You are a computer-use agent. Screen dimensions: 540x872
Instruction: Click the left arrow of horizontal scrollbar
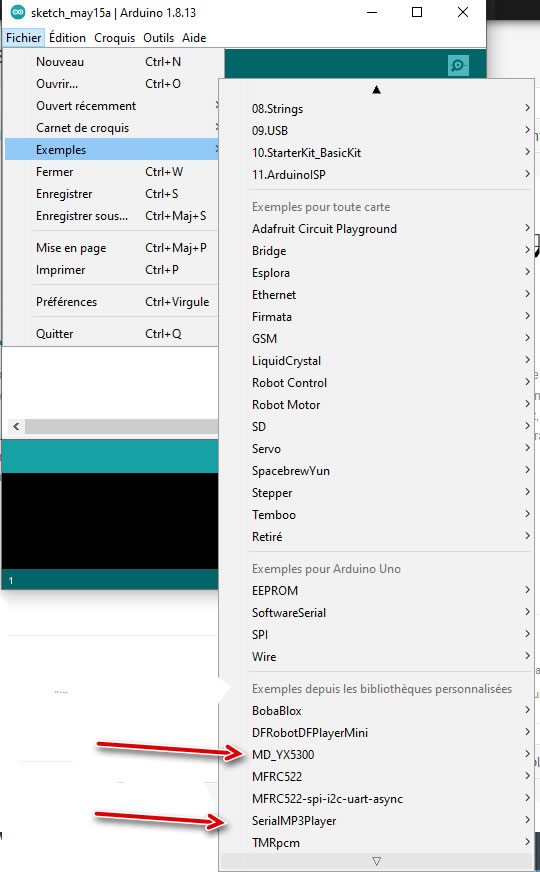[x=16, y=427]
